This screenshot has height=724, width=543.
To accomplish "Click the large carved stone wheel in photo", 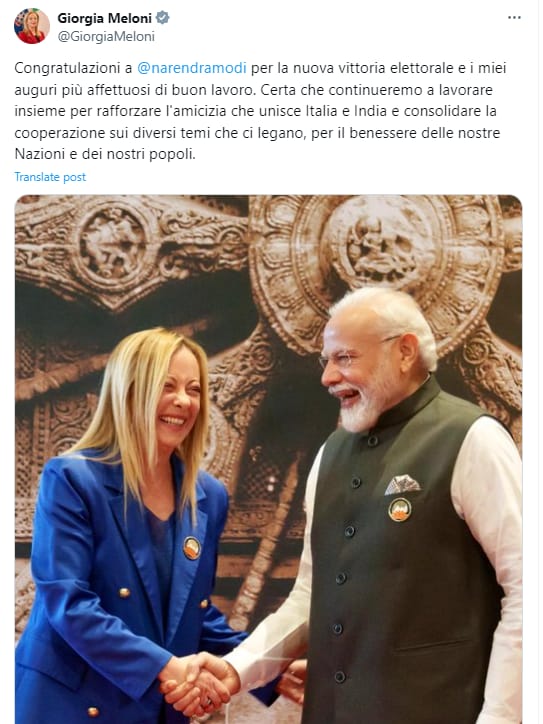I will 376,272.
